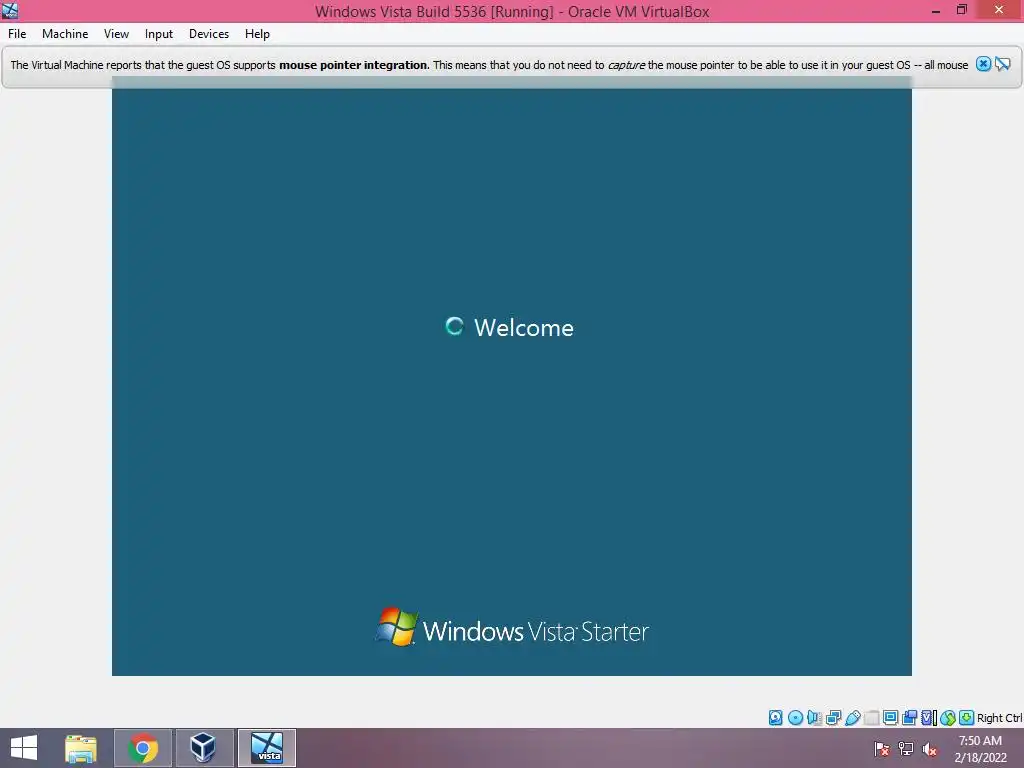
Task: Open File Explorer from the taskbar
Action: 81,748
